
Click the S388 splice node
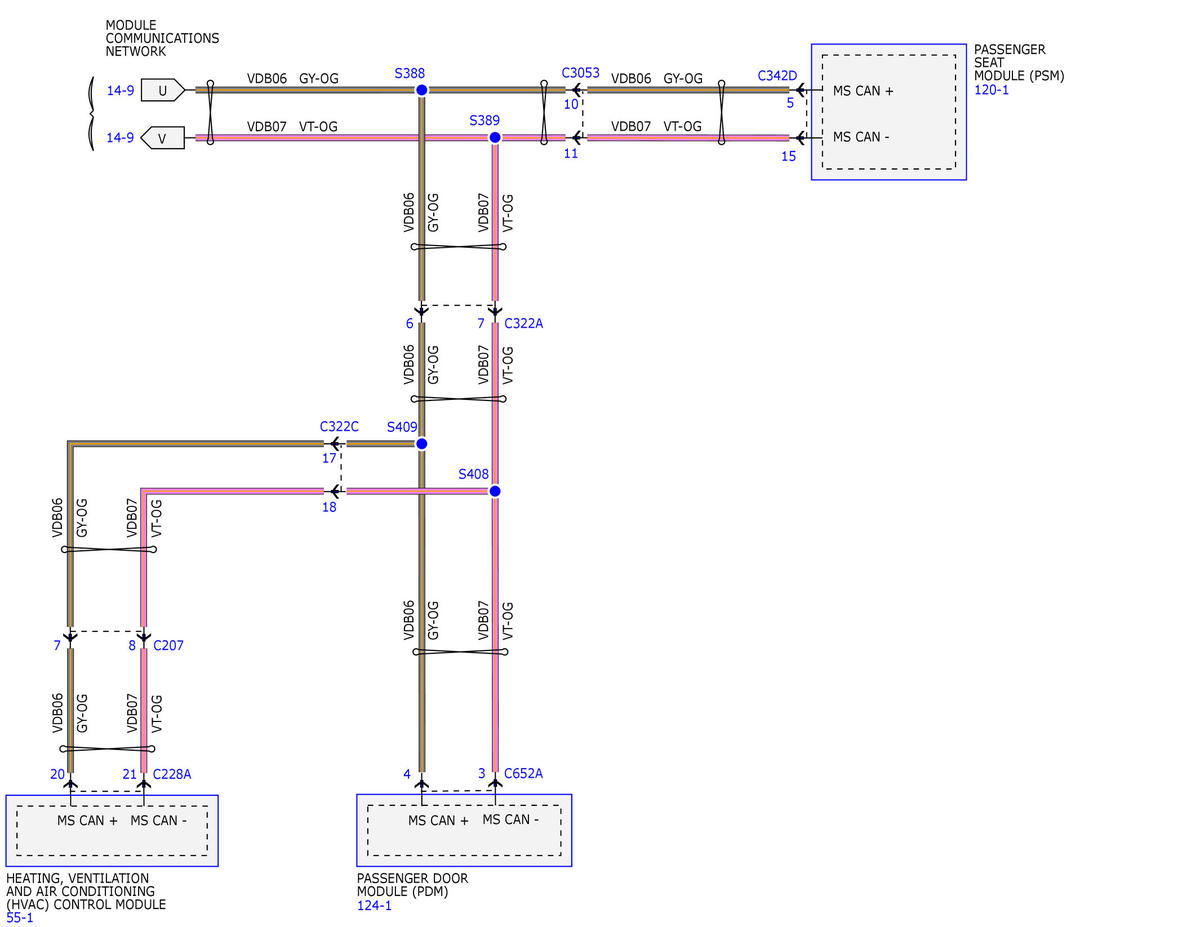point(422,90)
